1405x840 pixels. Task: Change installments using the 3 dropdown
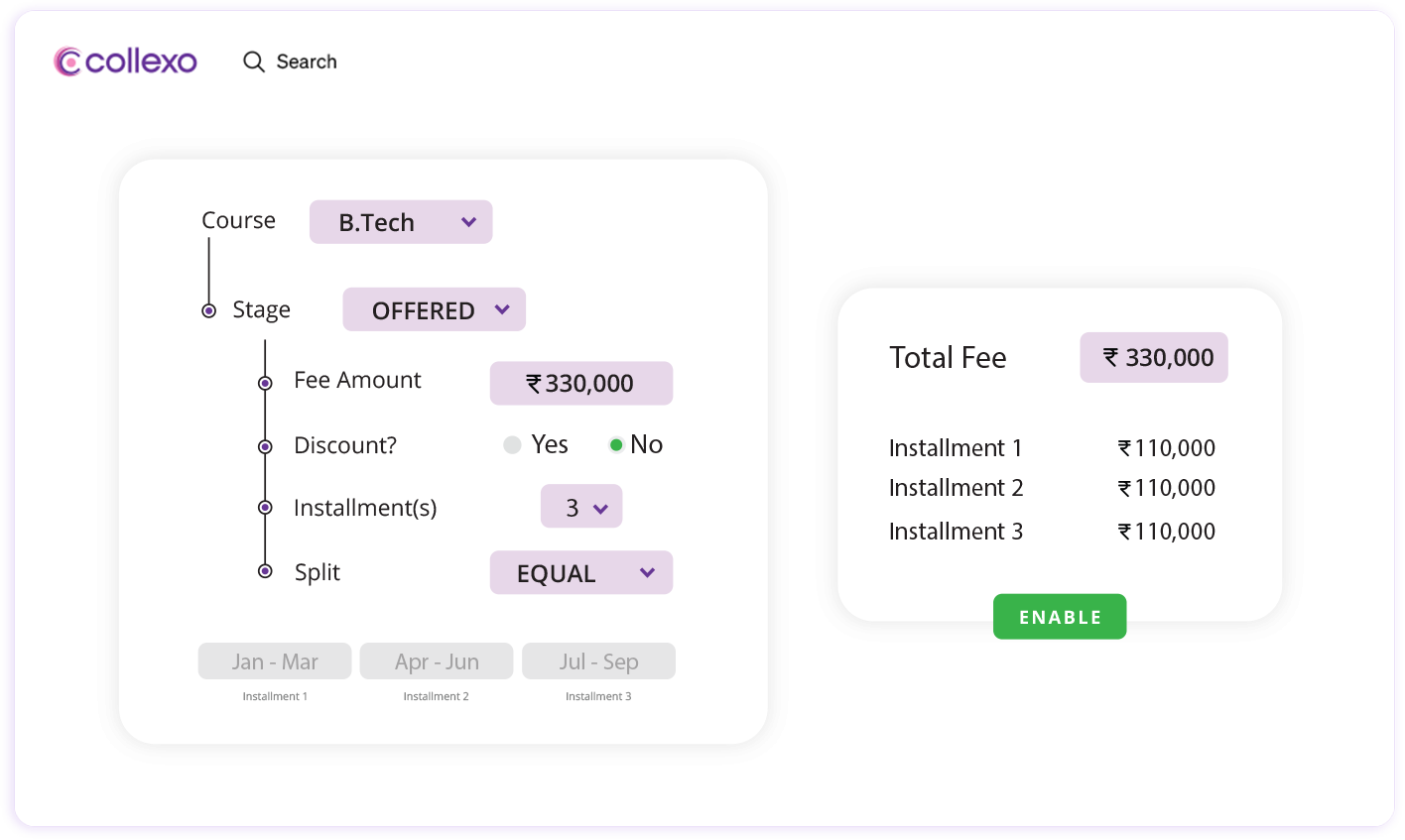tap(580, 506)
